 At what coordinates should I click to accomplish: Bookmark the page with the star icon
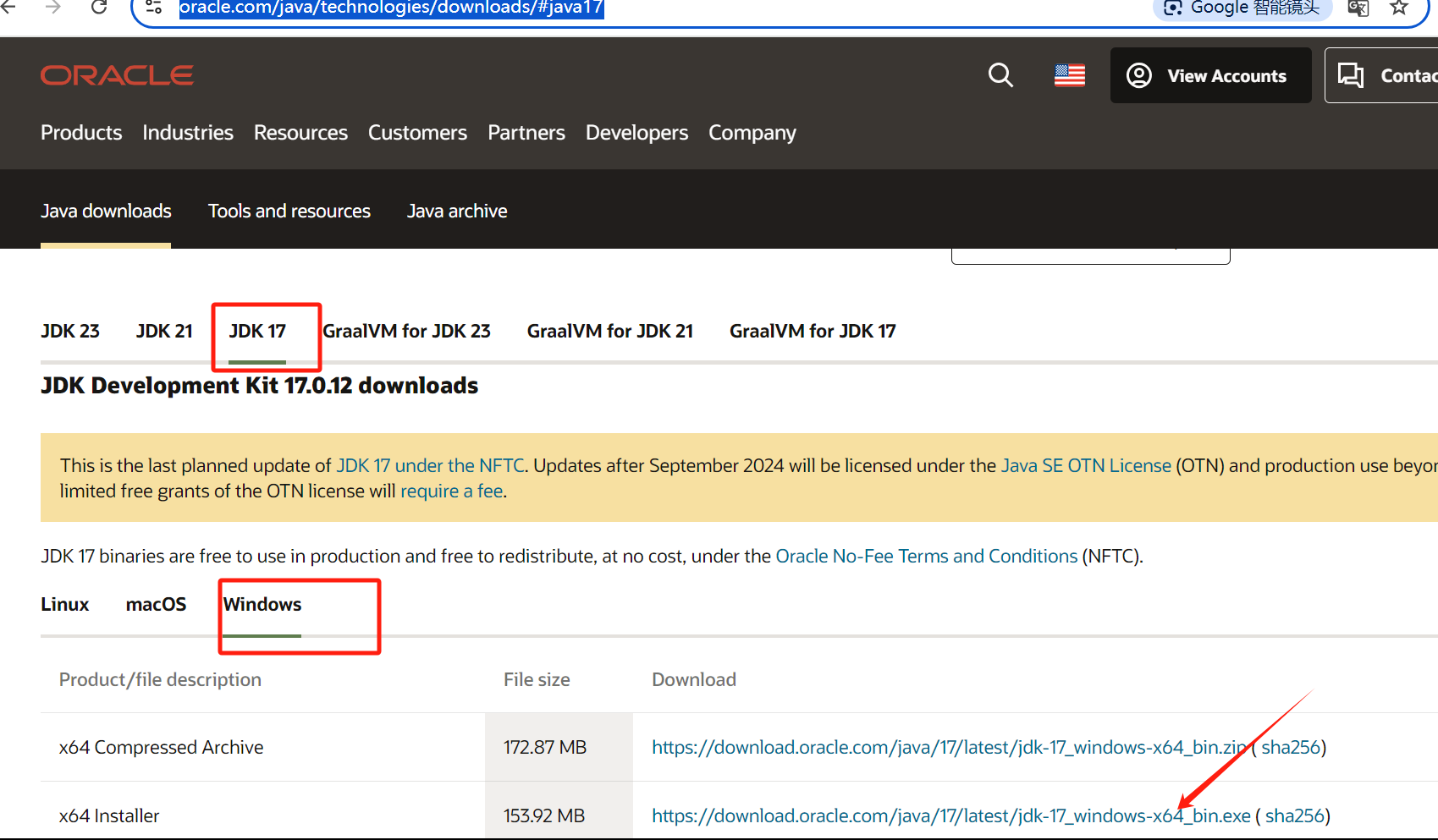point(1398,8)
